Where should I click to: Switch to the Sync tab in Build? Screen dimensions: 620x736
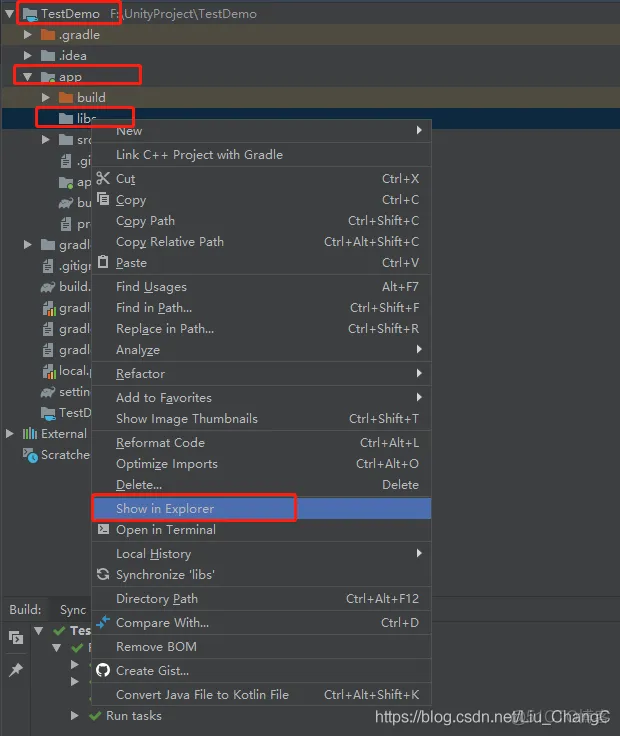[x=73, y=610]
